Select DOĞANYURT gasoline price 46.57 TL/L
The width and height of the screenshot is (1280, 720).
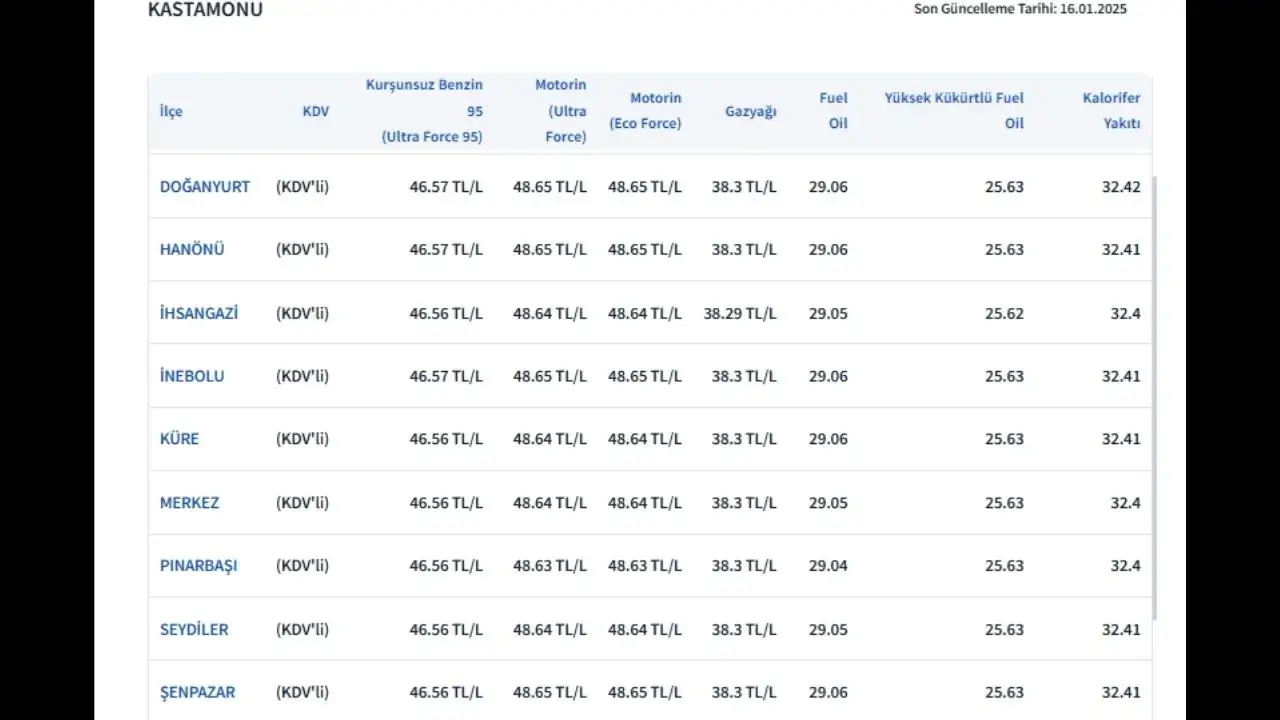point(446,187)
